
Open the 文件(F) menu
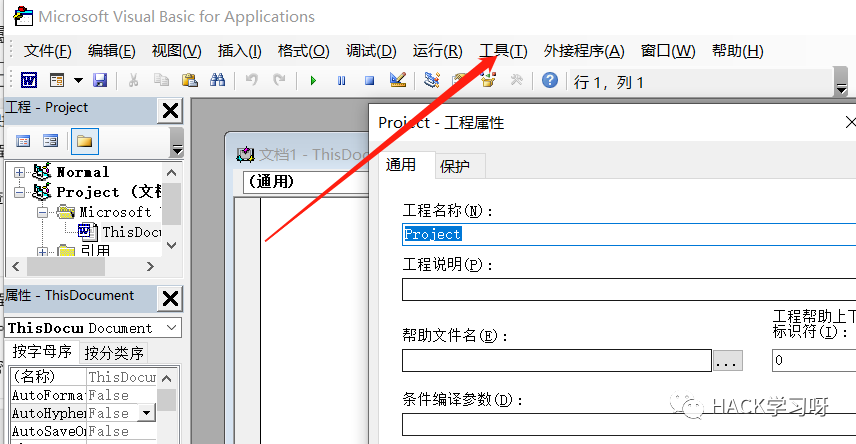pyautogui.click(x=47, y=51)
